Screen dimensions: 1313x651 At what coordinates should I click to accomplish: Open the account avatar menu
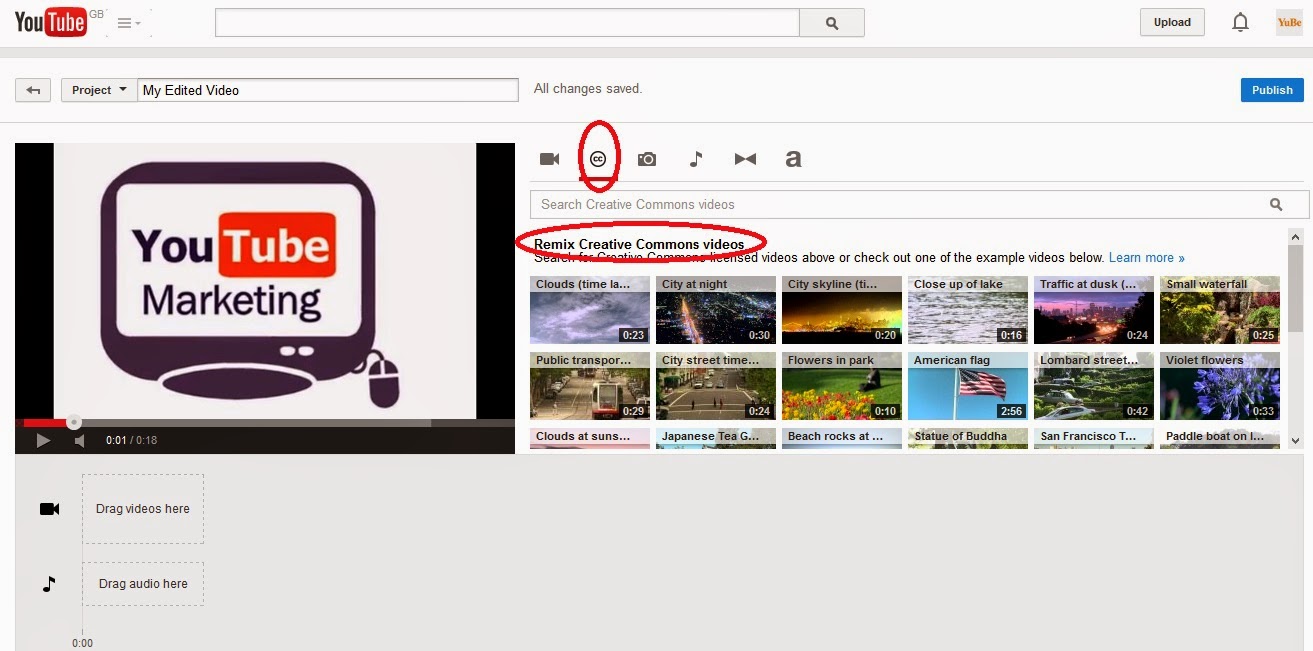coord(1289,22)
